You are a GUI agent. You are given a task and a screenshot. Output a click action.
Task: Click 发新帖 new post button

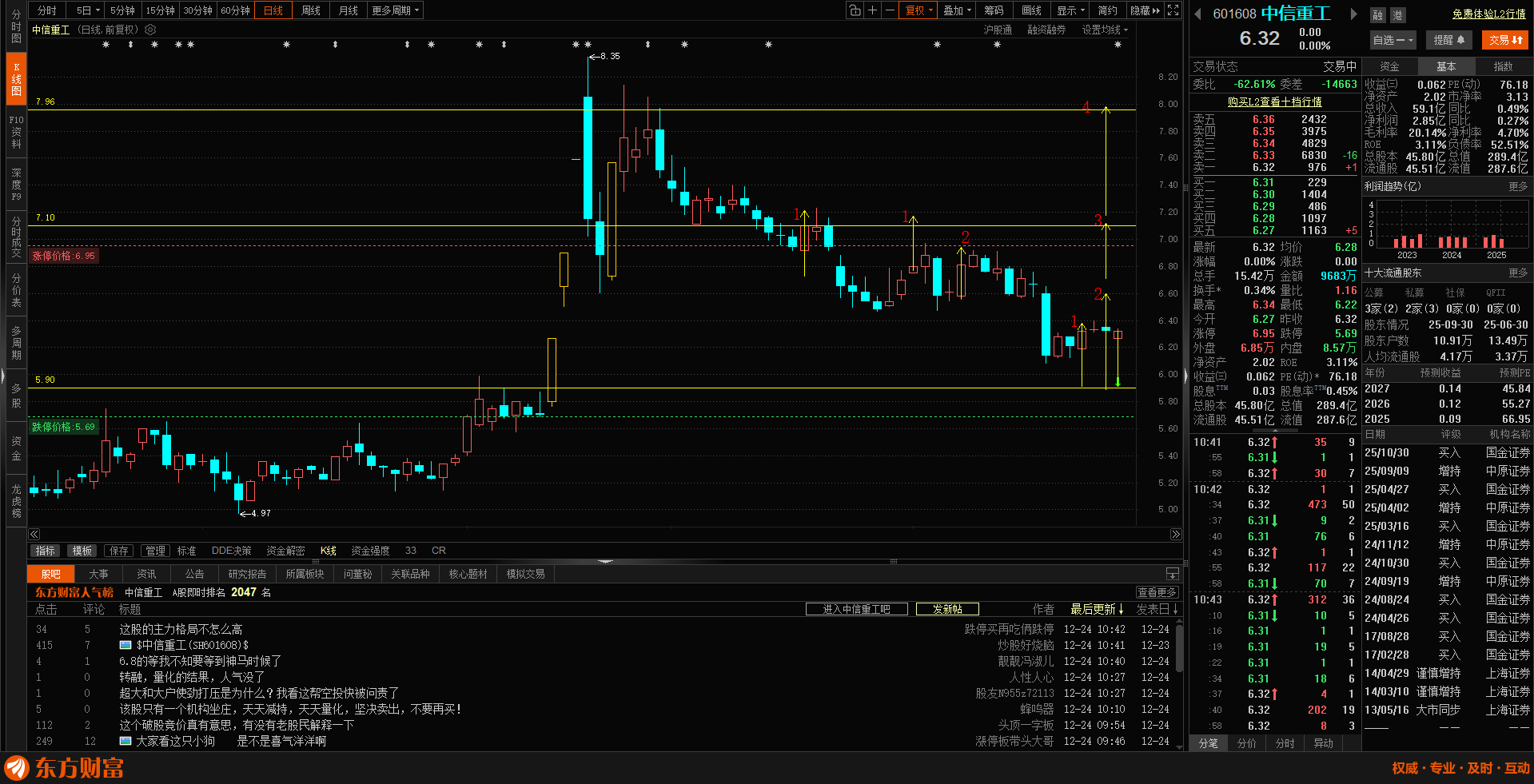point(947,609)
